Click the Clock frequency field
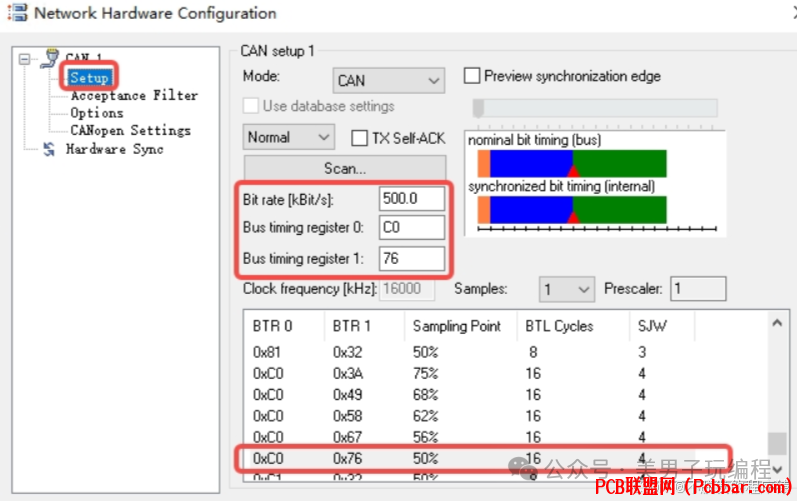797x501 pixels. tap(407, 289)
